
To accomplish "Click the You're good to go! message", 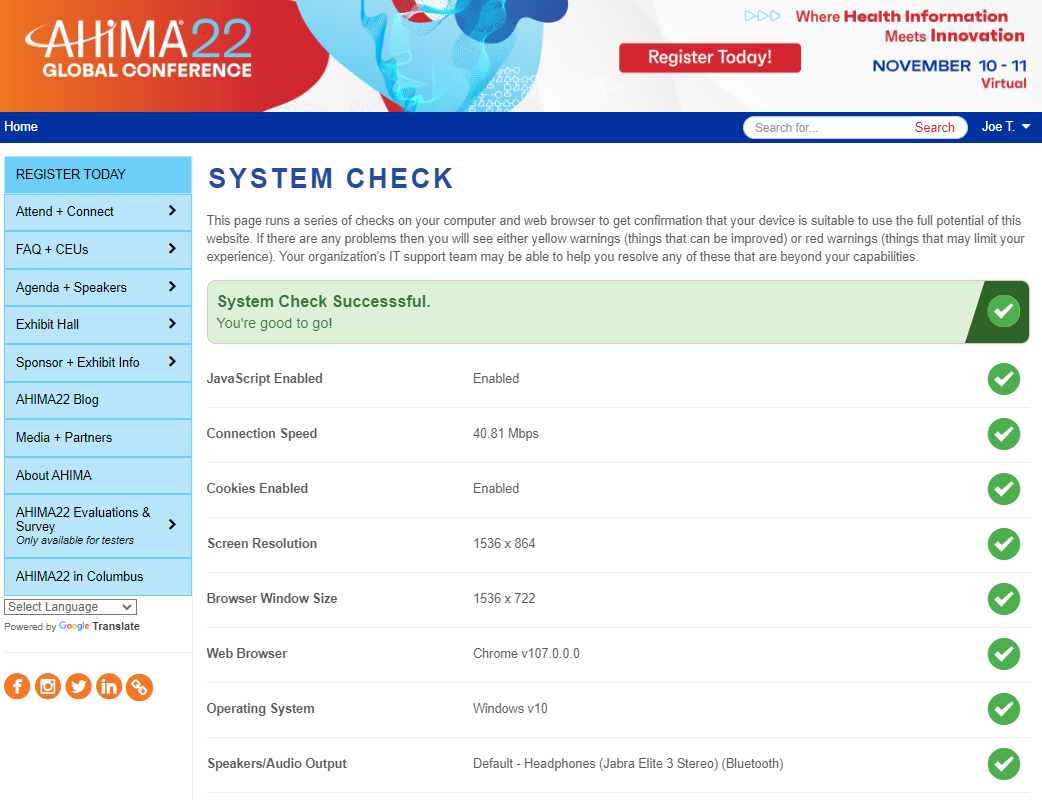I will (274, 324).
